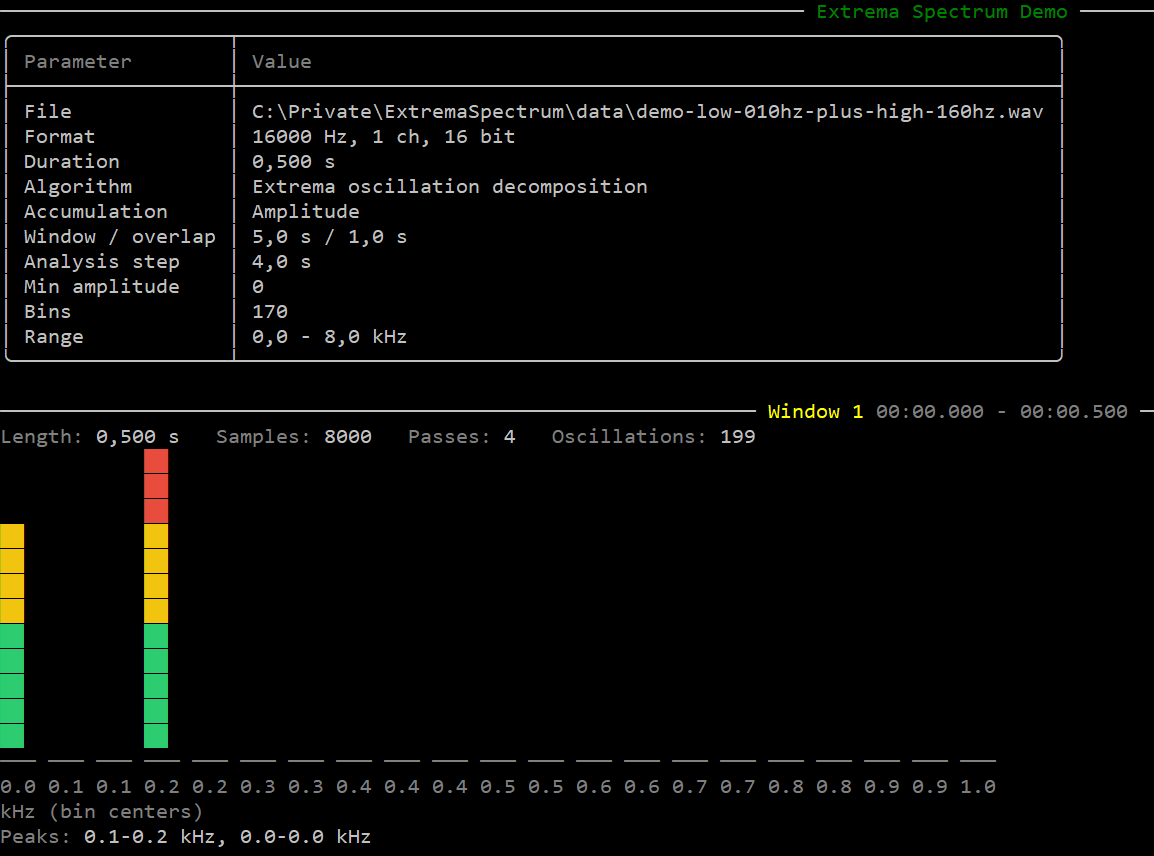Select the Value column header

tap(281, 62)
